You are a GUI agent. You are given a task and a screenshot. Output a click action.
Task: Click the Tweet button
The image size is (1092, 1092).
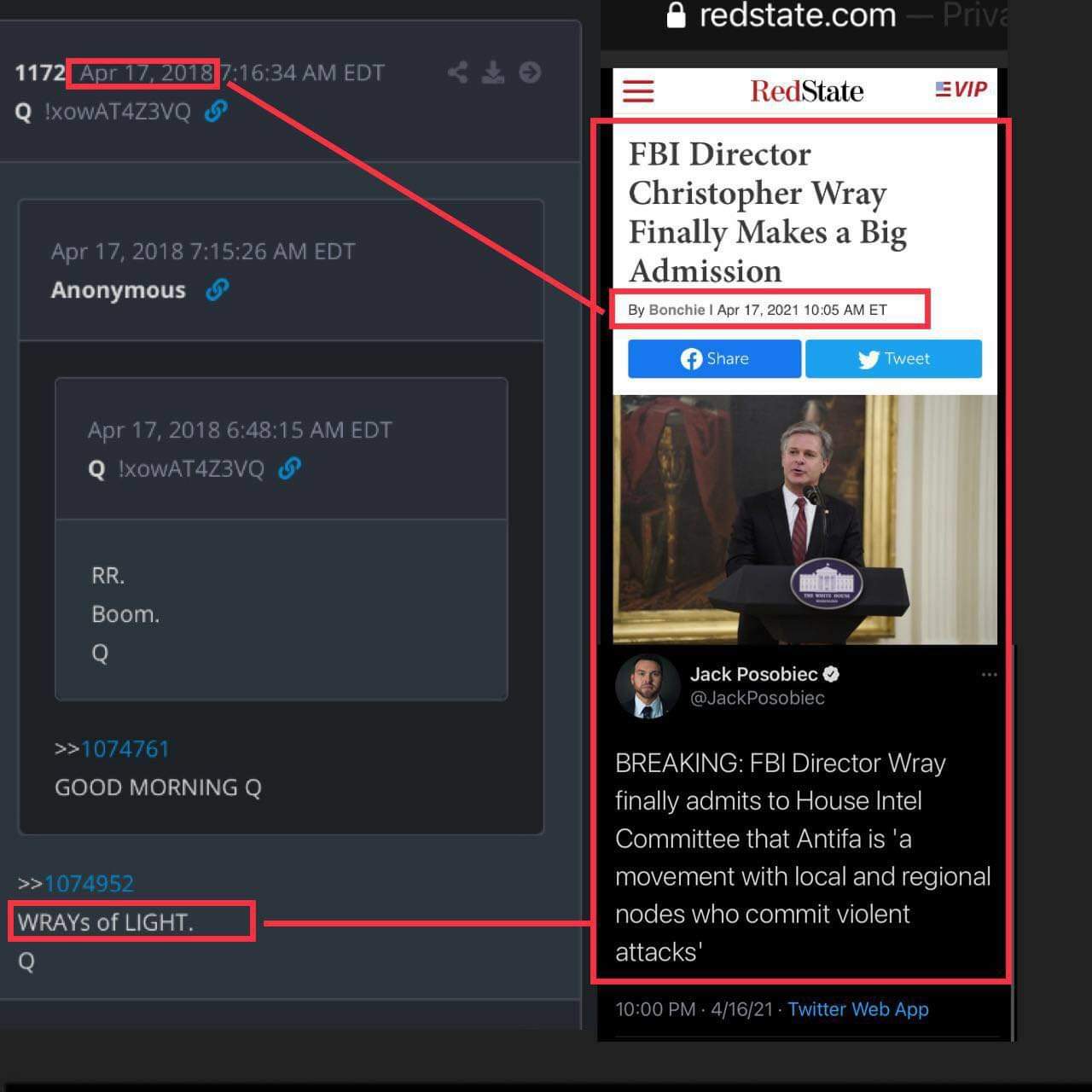(893, 358)
